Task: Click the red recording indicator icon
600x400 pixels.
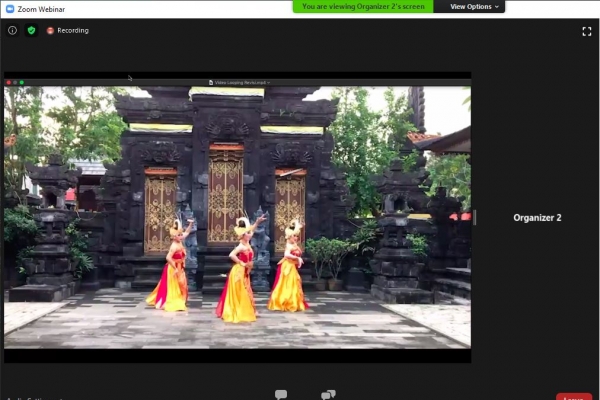Action: tap(50, 30)
